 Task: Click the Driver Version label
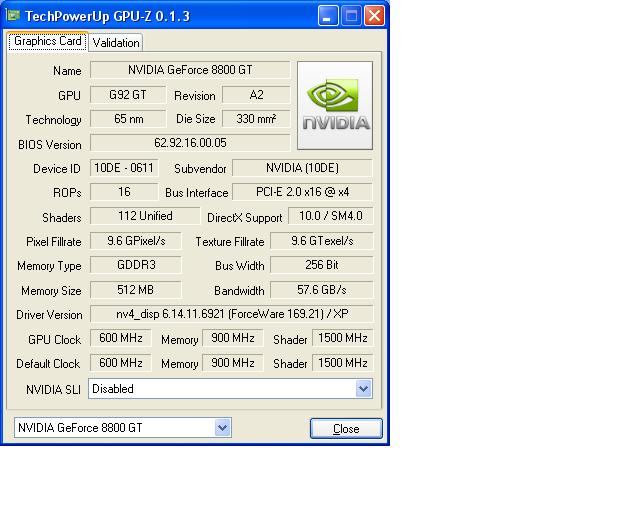[x=49, y=315]
